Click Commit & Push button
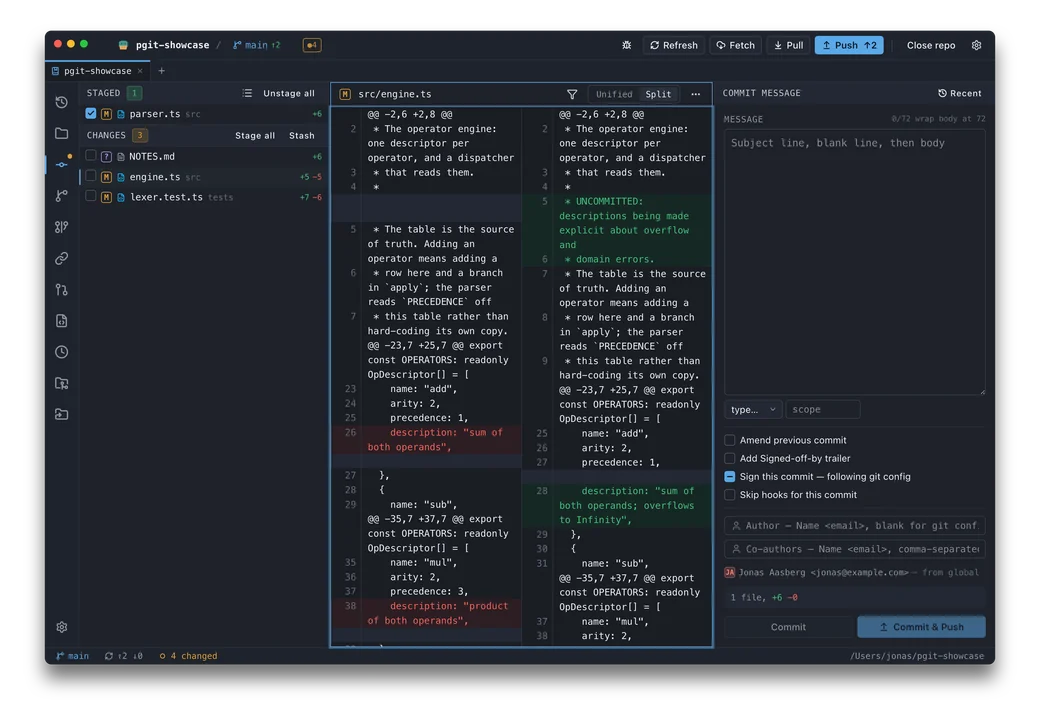 coord(921,627)
